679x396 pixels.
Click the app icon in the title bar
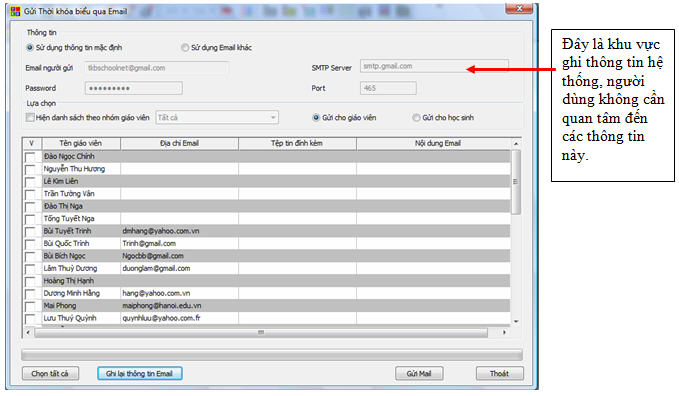point(15,11)
